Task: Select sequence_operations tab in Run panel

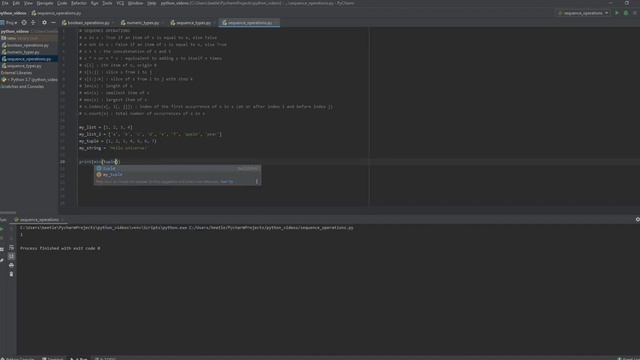Action: click(x=39, y=220)
